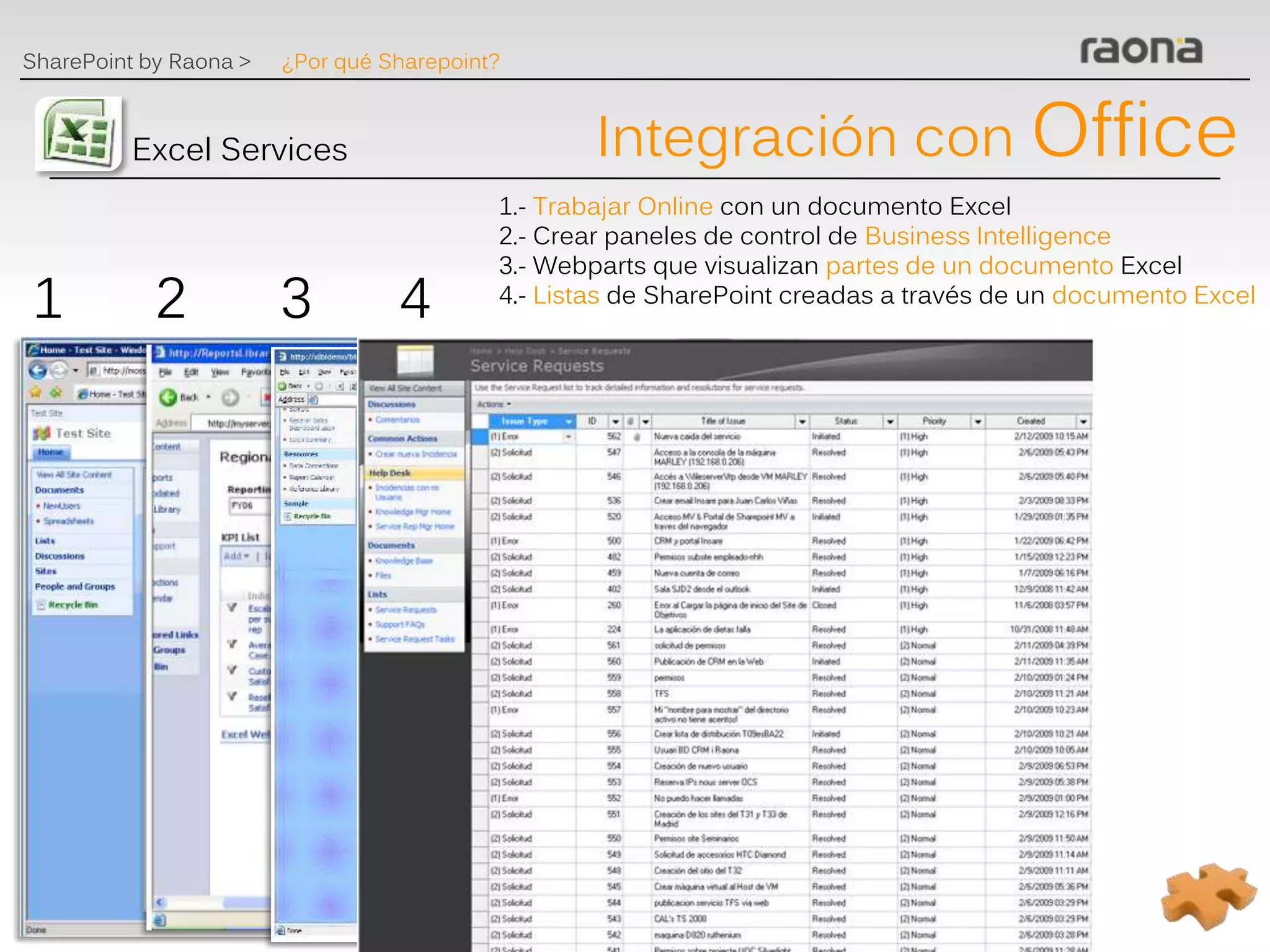Open the Reporting FY06 combo box
This screenshot has width=1270, height=952.
(250, 506)
